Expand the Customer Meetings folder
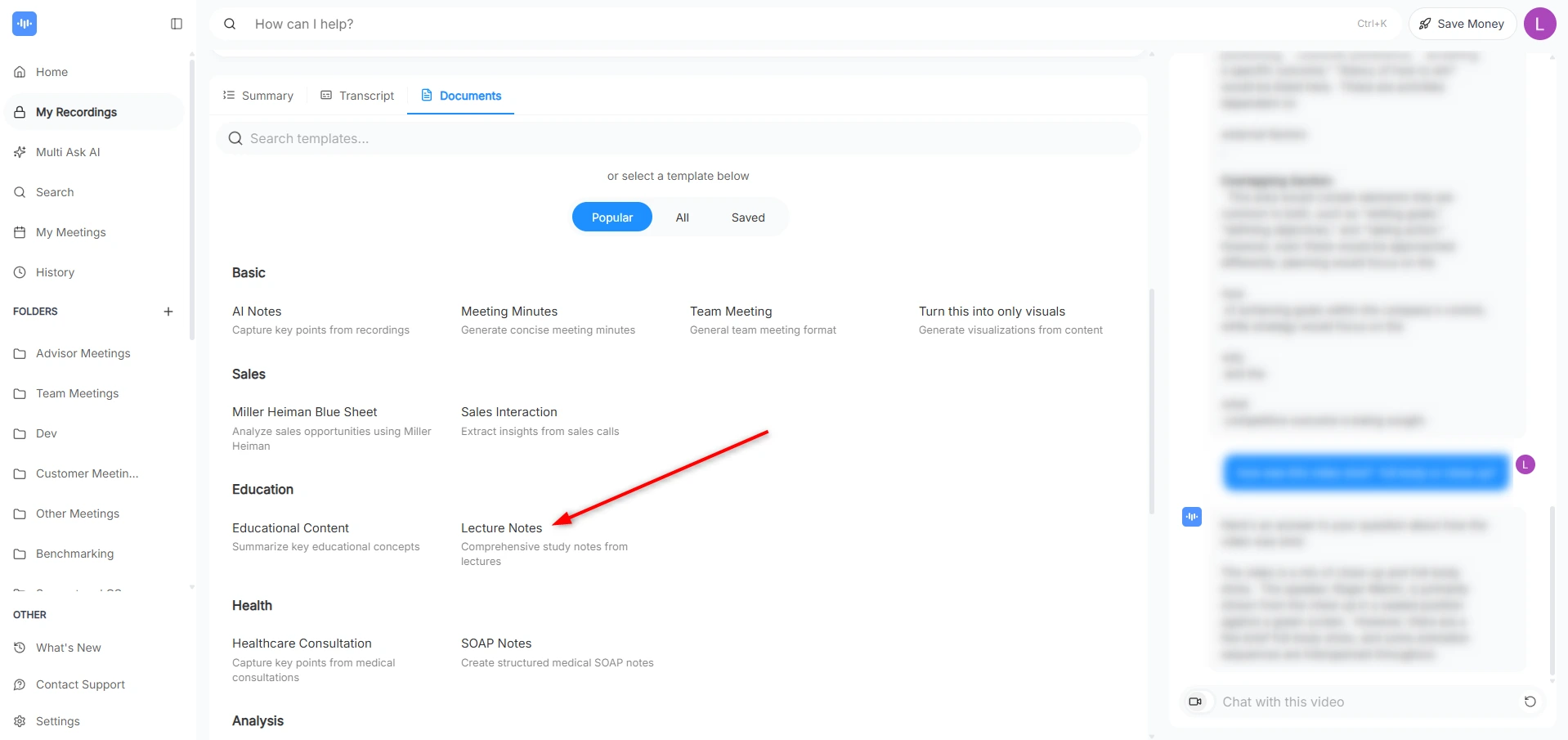 click(x=87, y=473)
